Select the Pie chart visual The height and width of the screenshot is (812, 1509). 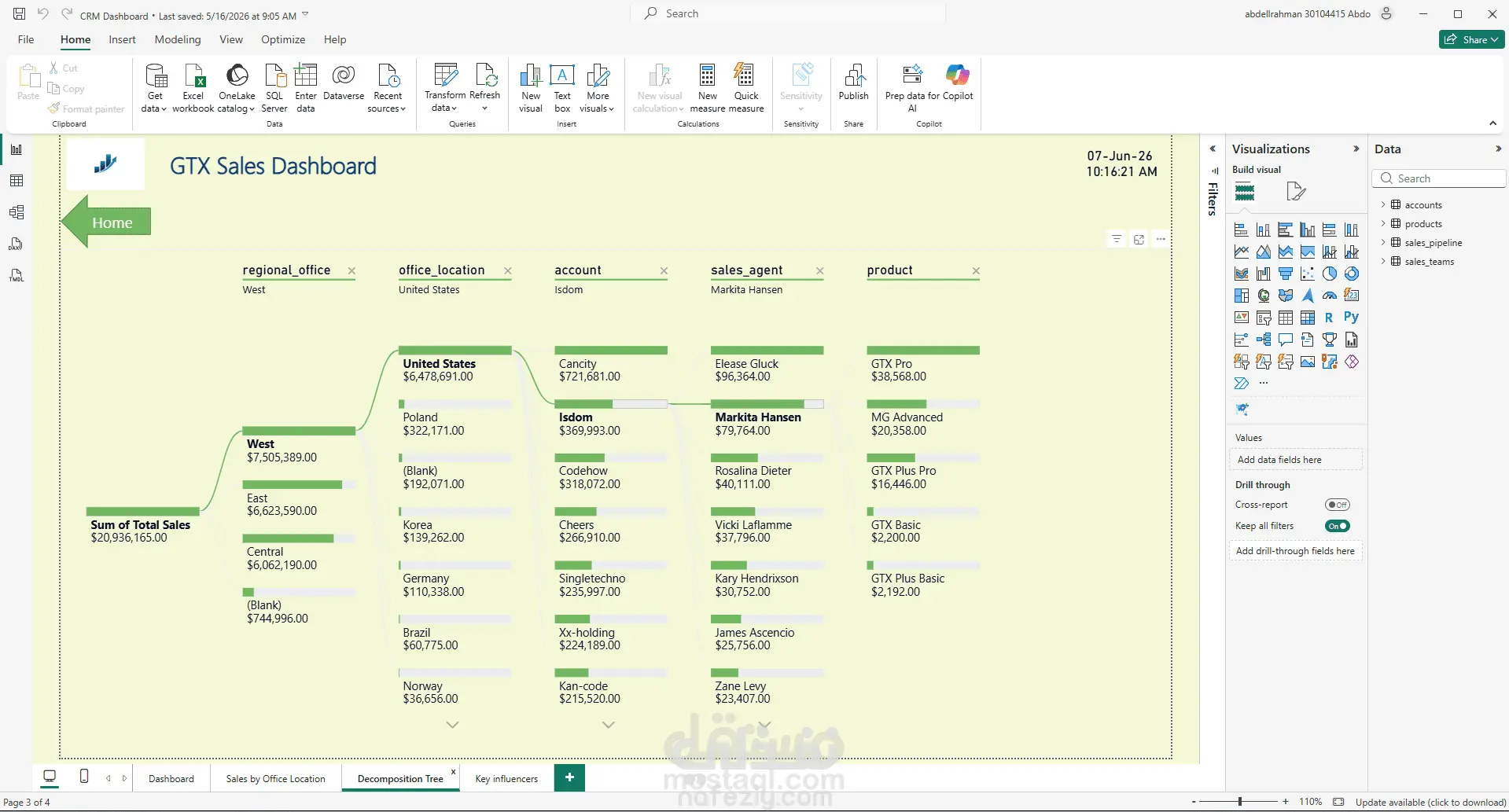point(1330,274)
